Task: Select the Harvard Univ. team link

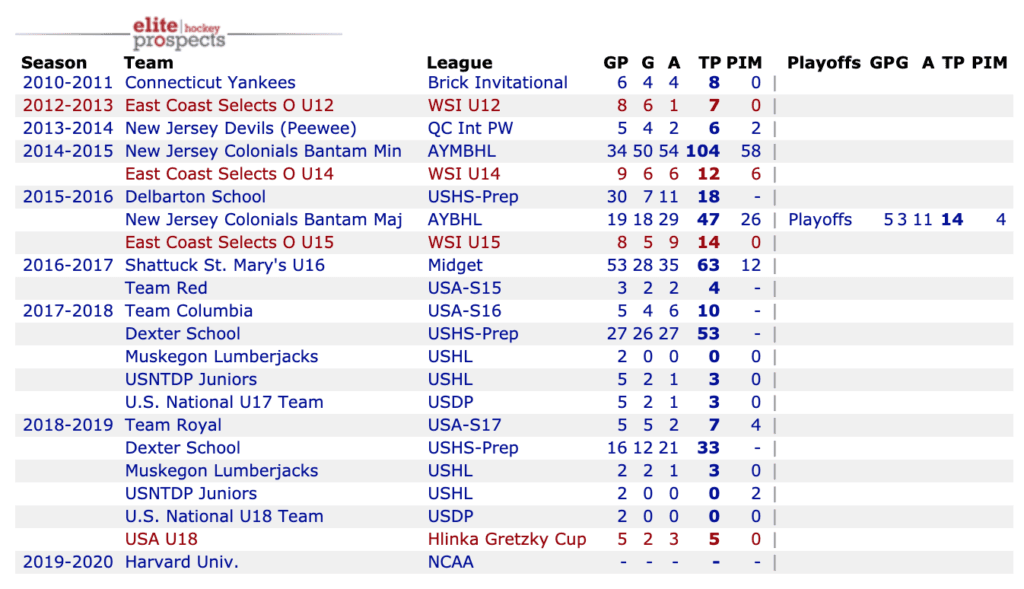Action: pyautogui.click(x=181, y=563)
